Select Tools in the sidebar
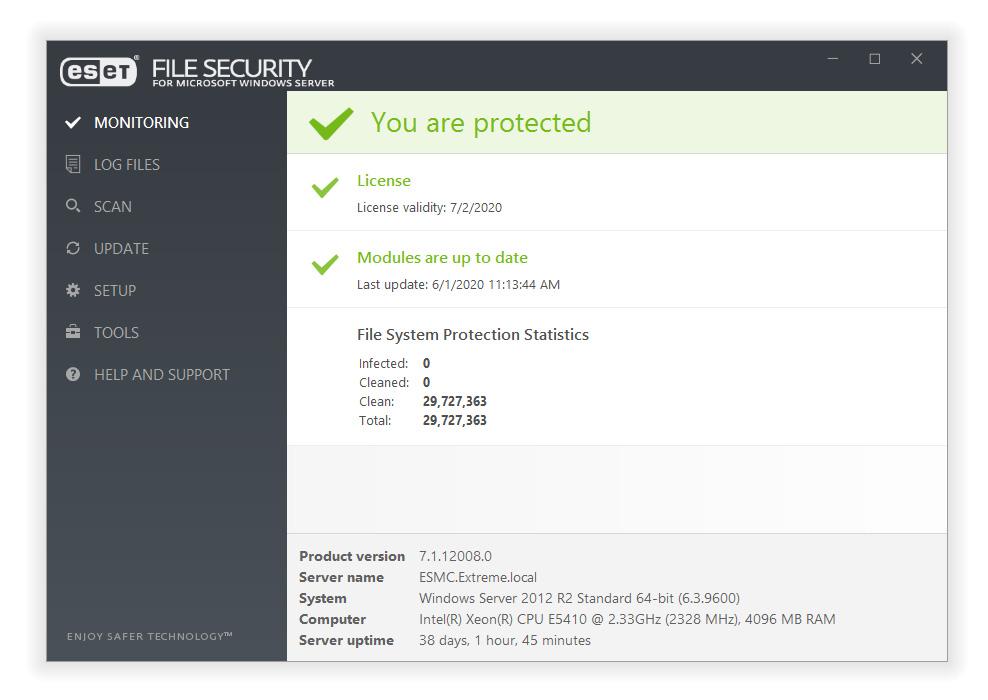The height and width of the screenshot is (700, 988). tap(116, 333)
